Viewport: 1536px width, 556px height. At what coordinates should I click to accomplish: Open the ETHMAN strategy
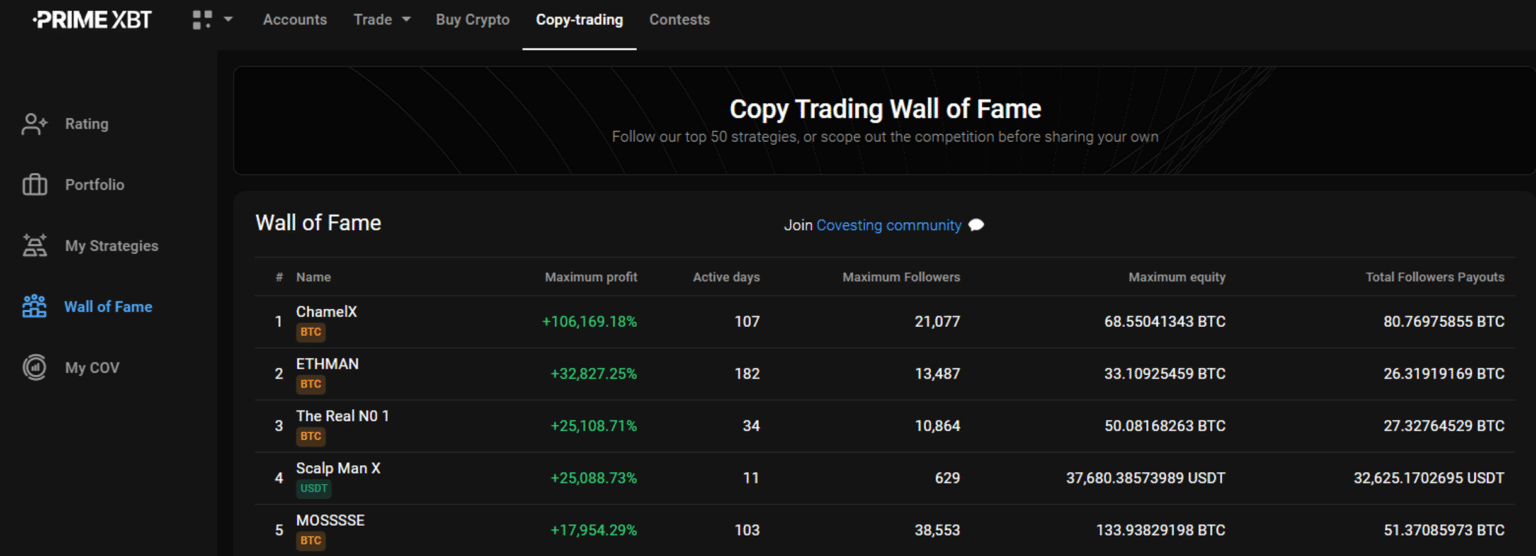pyautogui.click(x=327, y=364)
